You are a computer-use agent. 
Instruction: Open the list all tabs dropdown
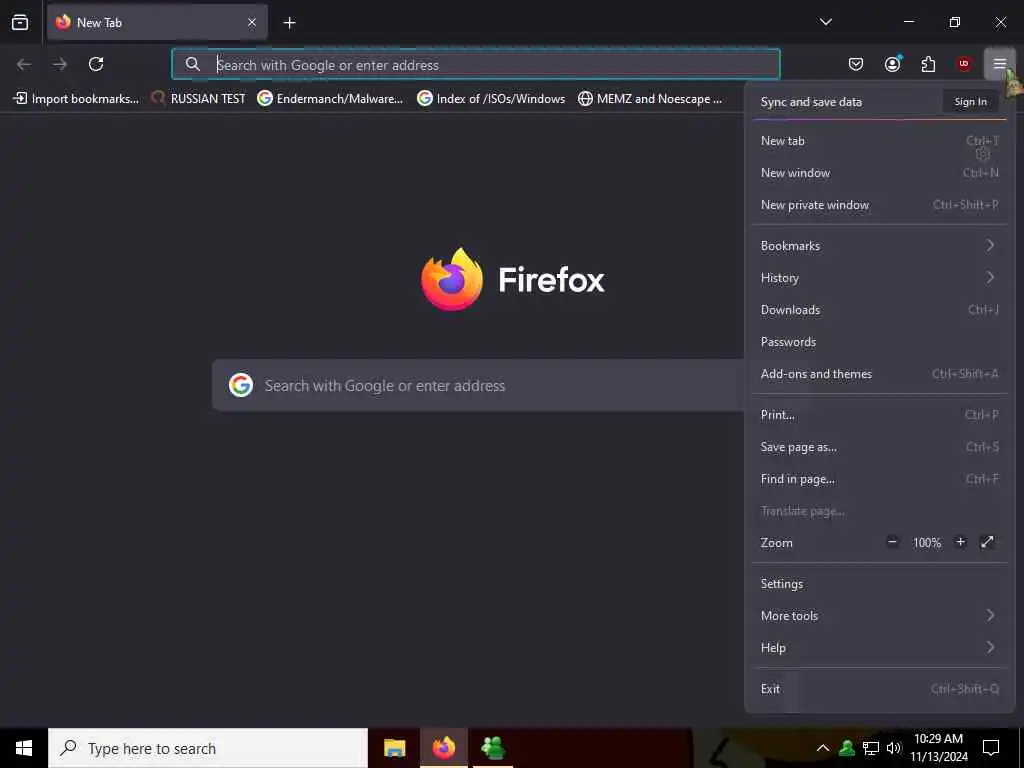825,22
